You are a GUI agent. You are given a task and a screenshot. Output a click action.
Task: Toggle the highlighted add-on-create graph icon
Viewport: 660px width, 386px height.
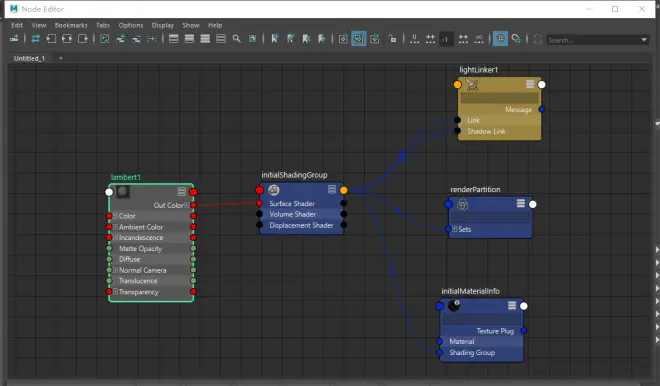359,39
